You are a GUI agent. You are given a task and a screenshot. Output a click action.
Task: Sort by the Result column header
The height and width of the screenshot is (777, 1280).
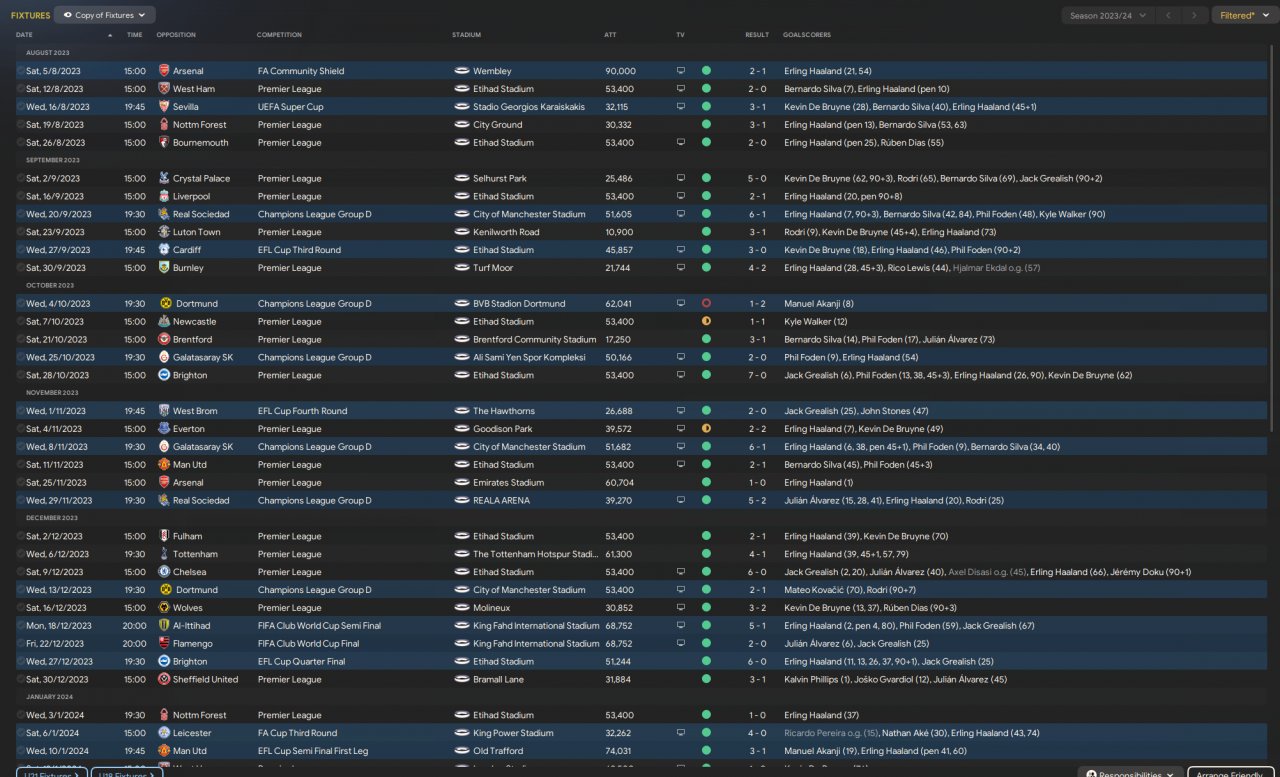coord(757,35)
